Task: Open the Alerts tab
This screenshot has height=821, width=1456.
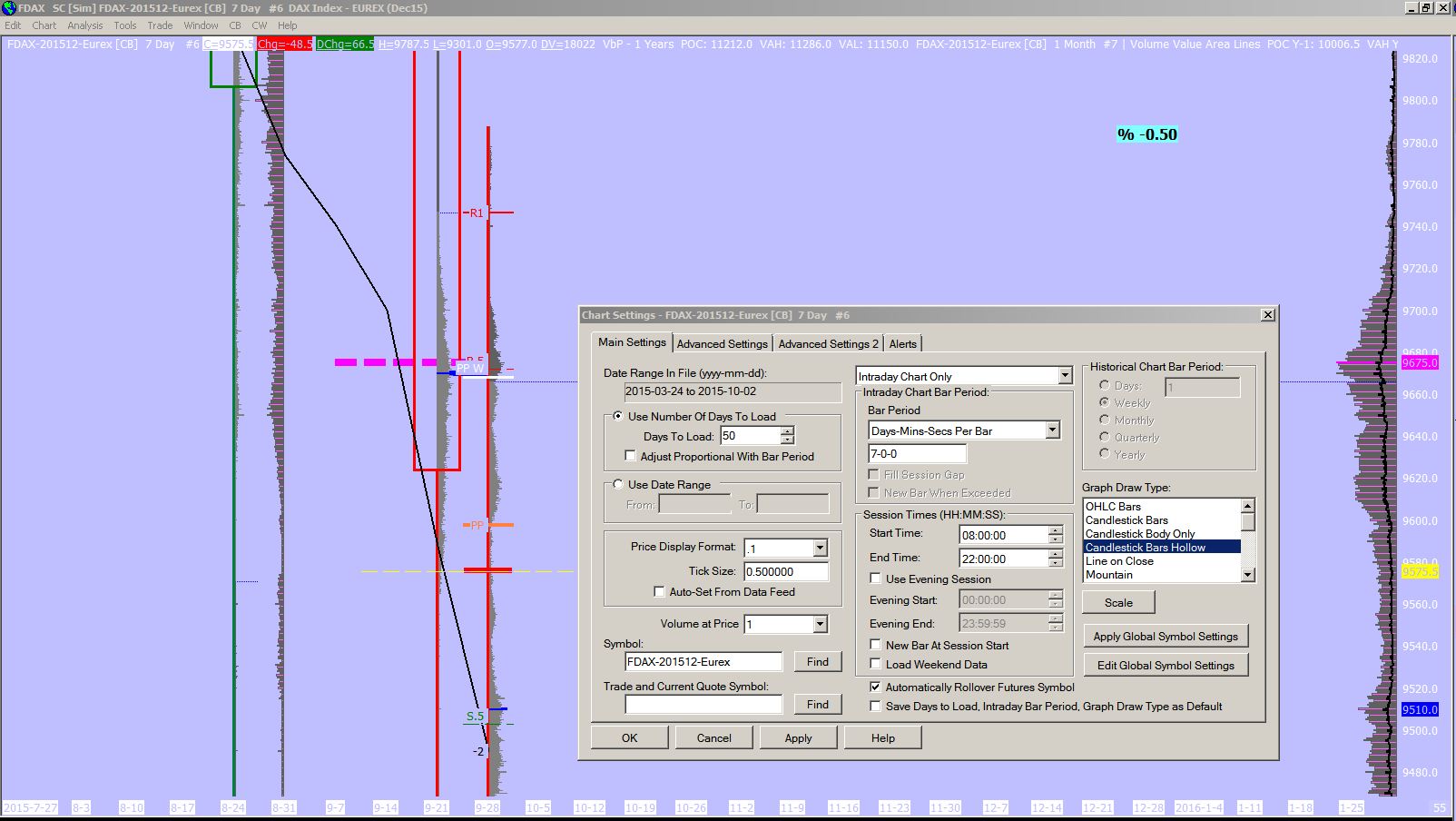Action: 902,343
